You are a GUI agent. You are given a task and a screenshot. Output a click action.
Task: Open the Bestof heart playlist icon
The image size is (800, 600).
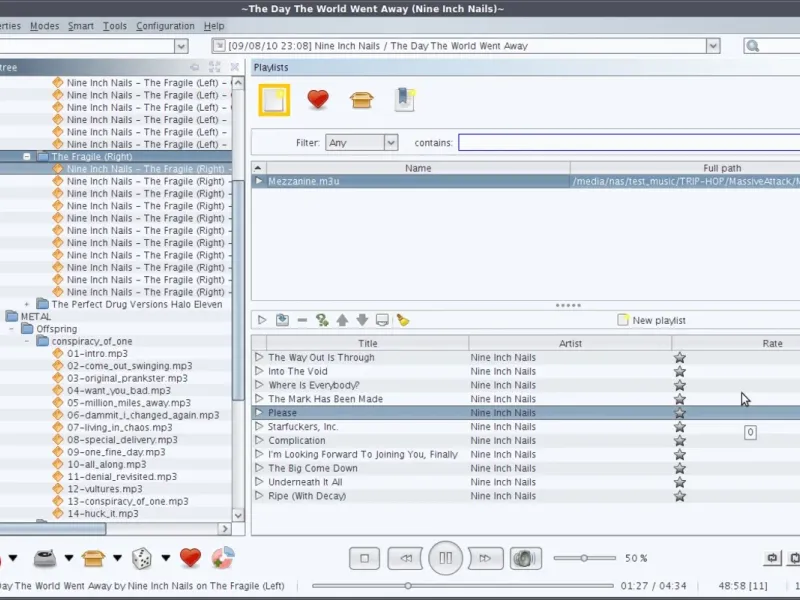pyautogui.click(x=317, y=99)
